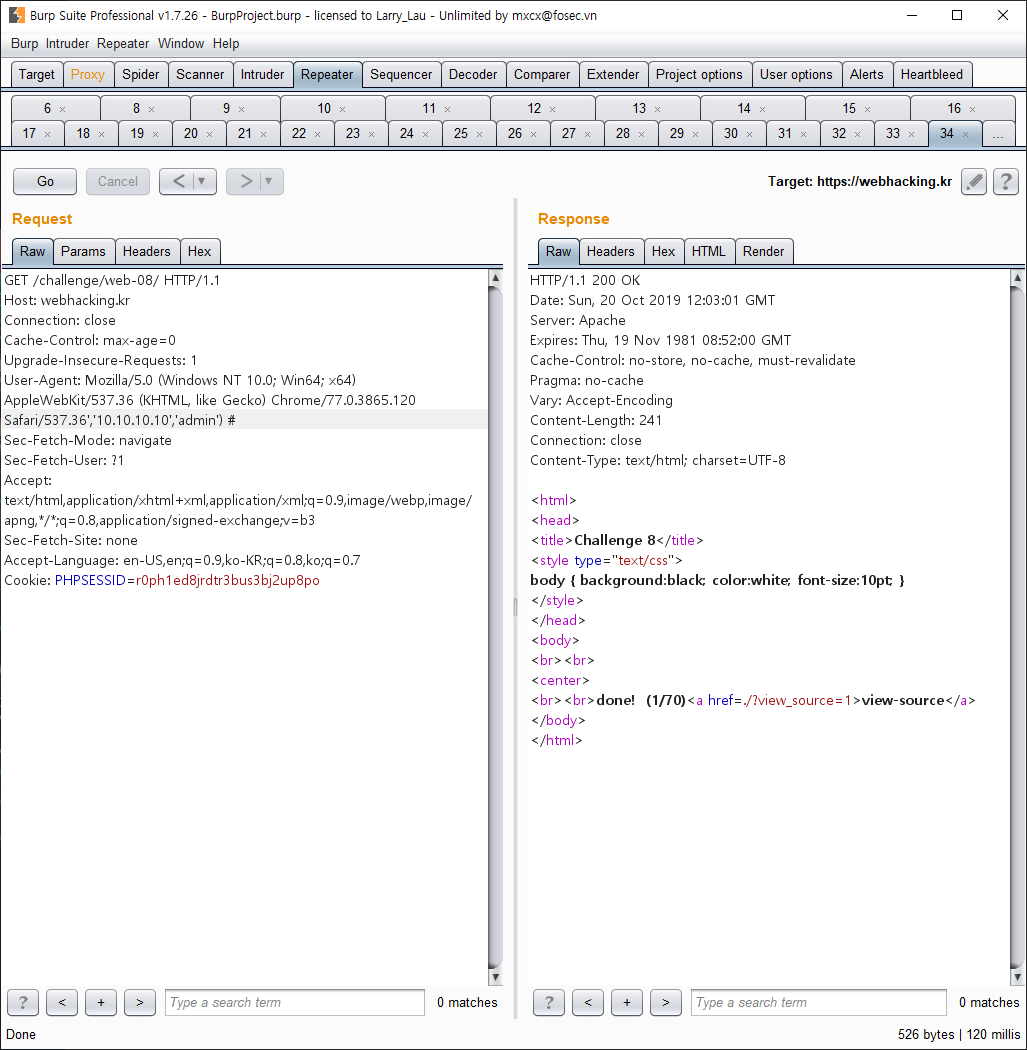
Task: Open the Repeater menu
Action: tap(123, 44)
